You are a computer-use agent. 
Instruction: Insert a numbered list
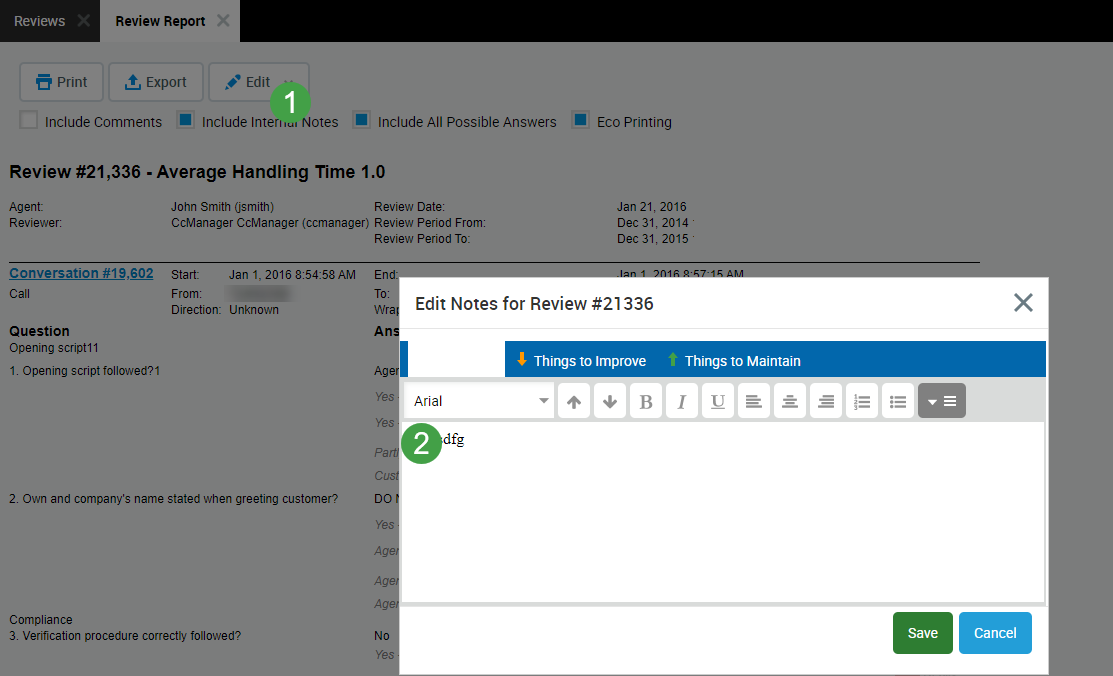862,401
